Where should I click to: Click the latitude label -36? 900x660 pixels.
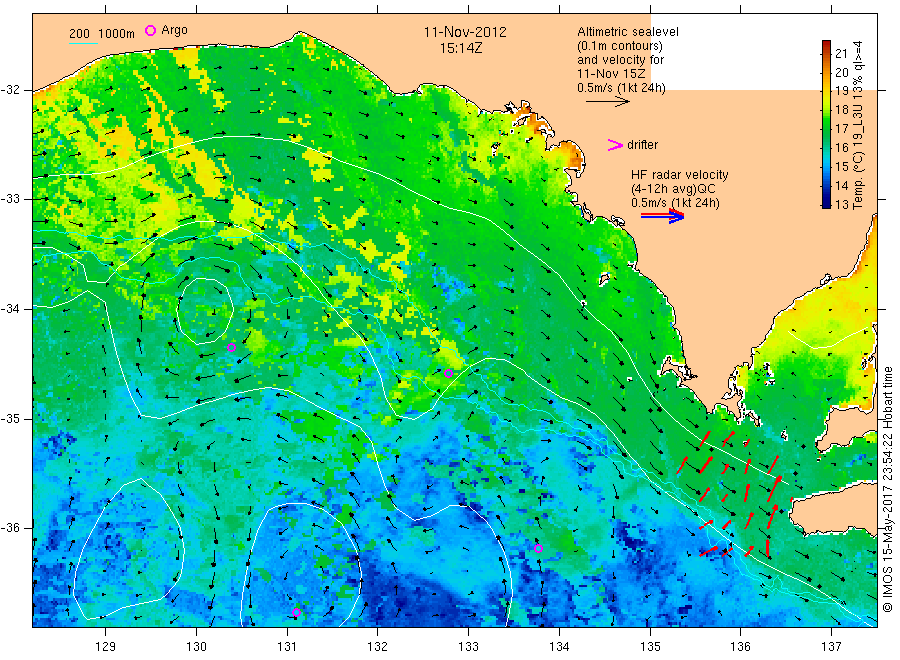click(10, 527)
